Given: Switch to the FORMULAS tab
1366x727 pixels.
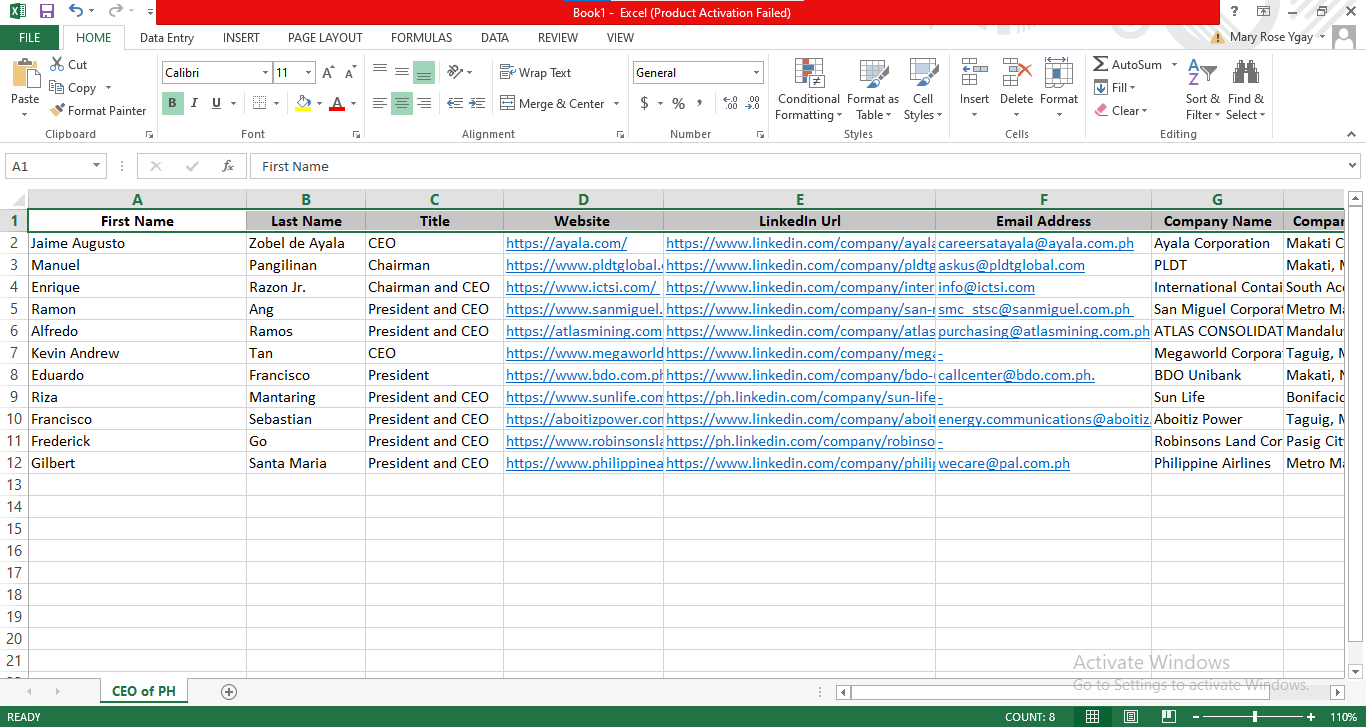Looking at the screenshot, I should click(x=421, y=38).
